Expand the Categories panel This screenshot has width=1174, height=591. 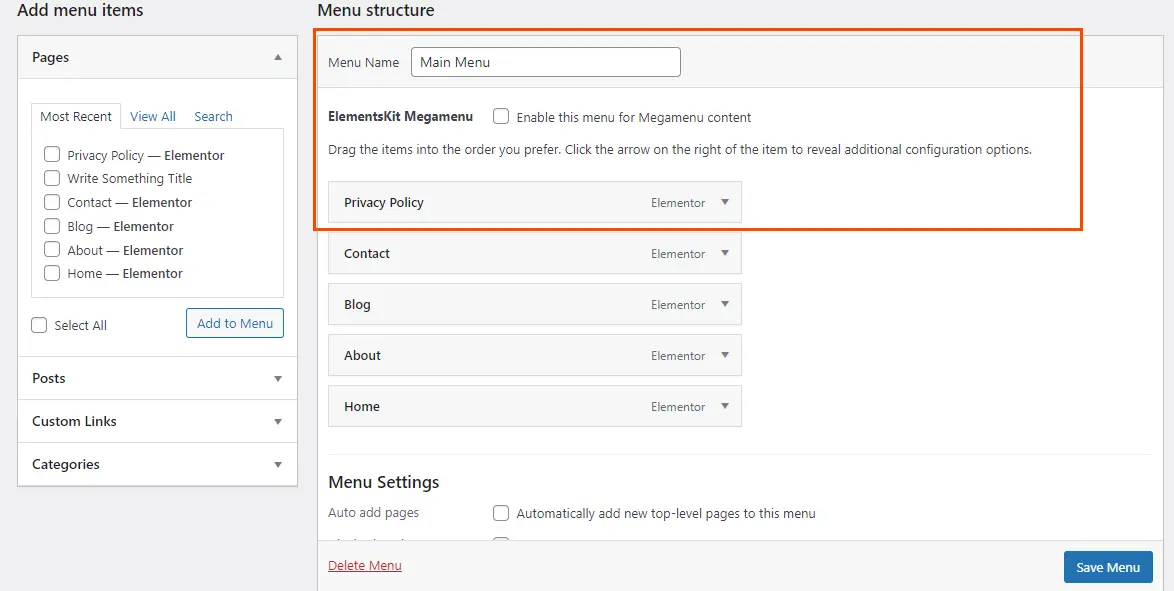coord(278,464)
